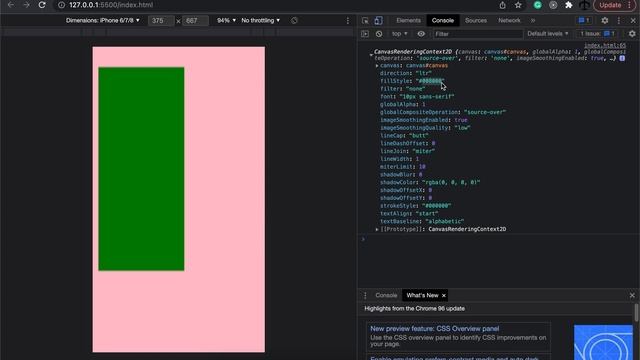
Task: Click the index.html source link
Action: pyautogui.click(x=605, y=46)
